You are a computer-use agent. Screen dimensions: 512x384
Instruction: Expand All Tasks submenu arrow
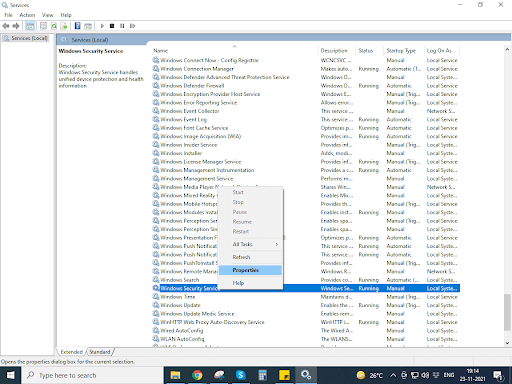277,244
